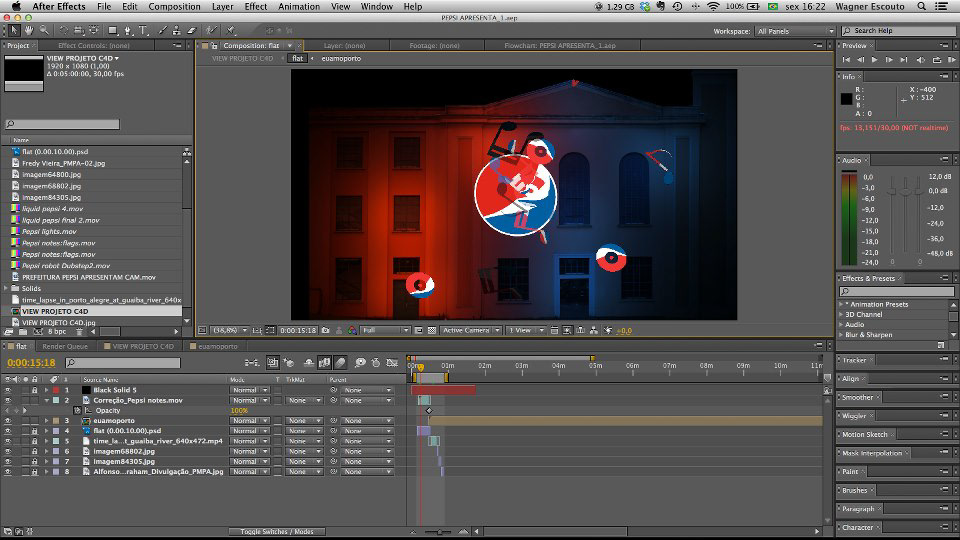Screen dimensions: 960x540
Task: Open the Composition Mini-Flowchart icon
Action: (251, 363)
